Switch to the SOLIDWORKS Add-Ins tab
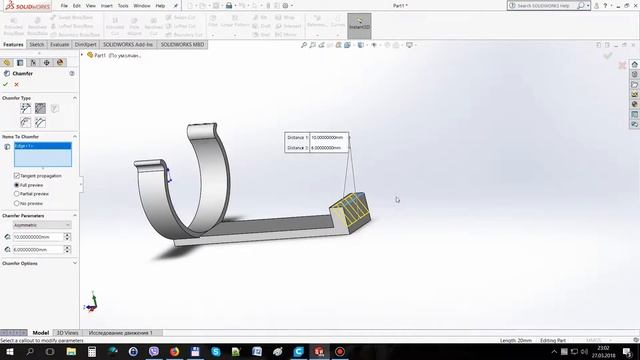 click(128, 44)
